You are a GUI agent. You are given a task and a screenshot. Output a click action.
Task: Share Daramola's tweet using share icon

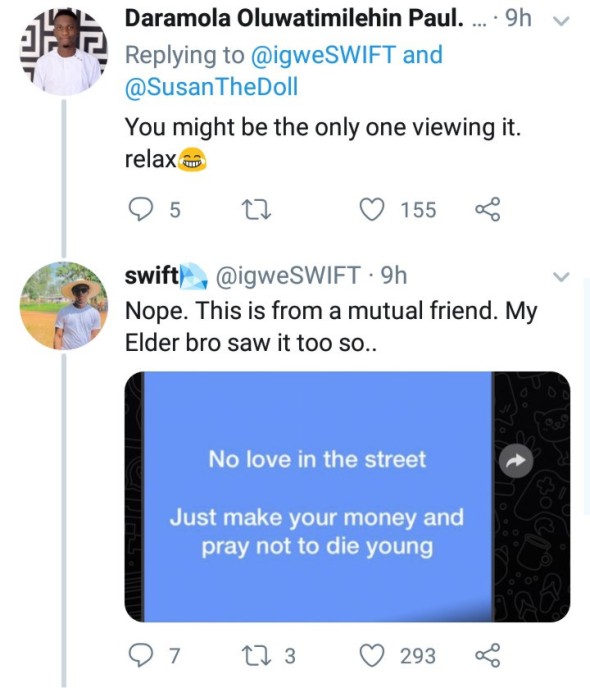click(488, 209)
